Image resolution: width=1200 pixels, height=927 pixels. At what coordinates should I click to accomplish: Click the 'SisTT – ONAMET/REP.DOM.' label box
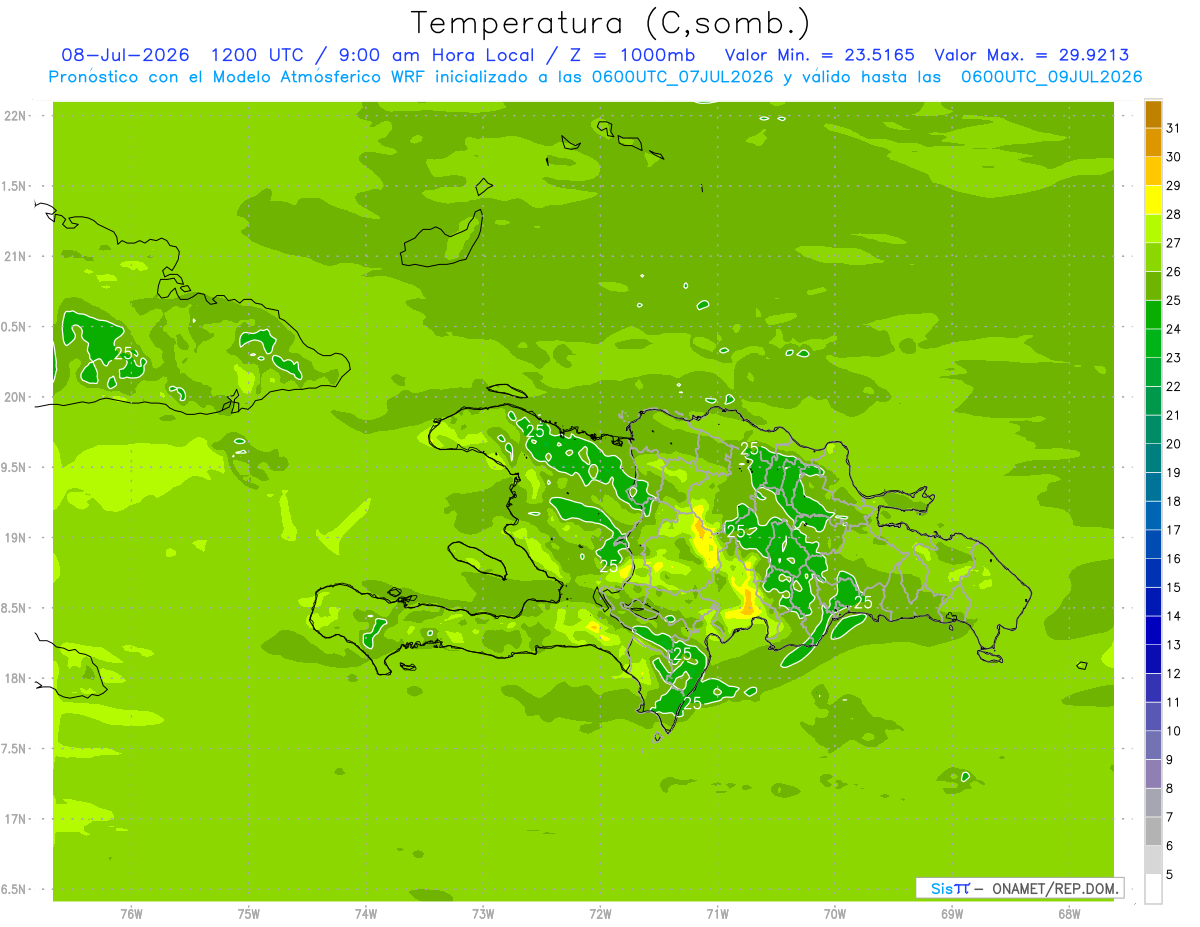pos(1019,888)
